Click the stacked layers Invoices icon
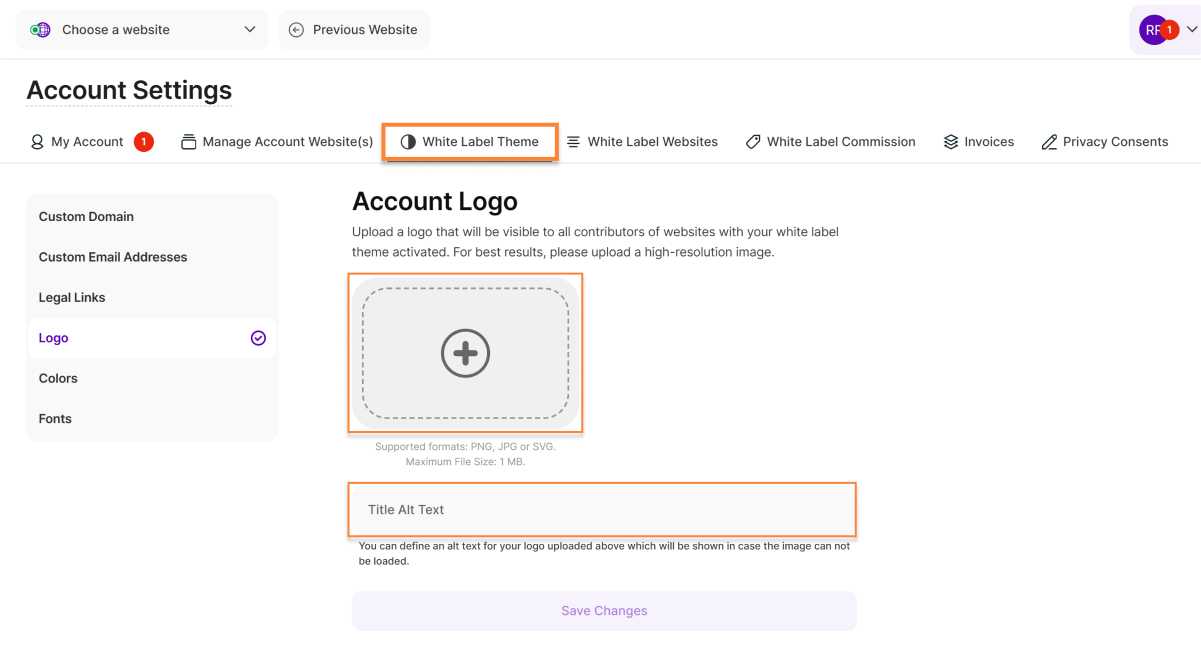1201x665 pixels. [x=951, y=142]
